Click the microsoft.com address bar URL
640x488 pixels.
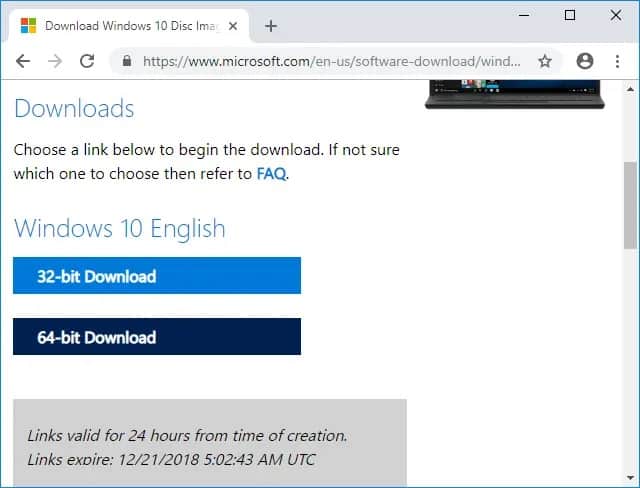(331, 62)
